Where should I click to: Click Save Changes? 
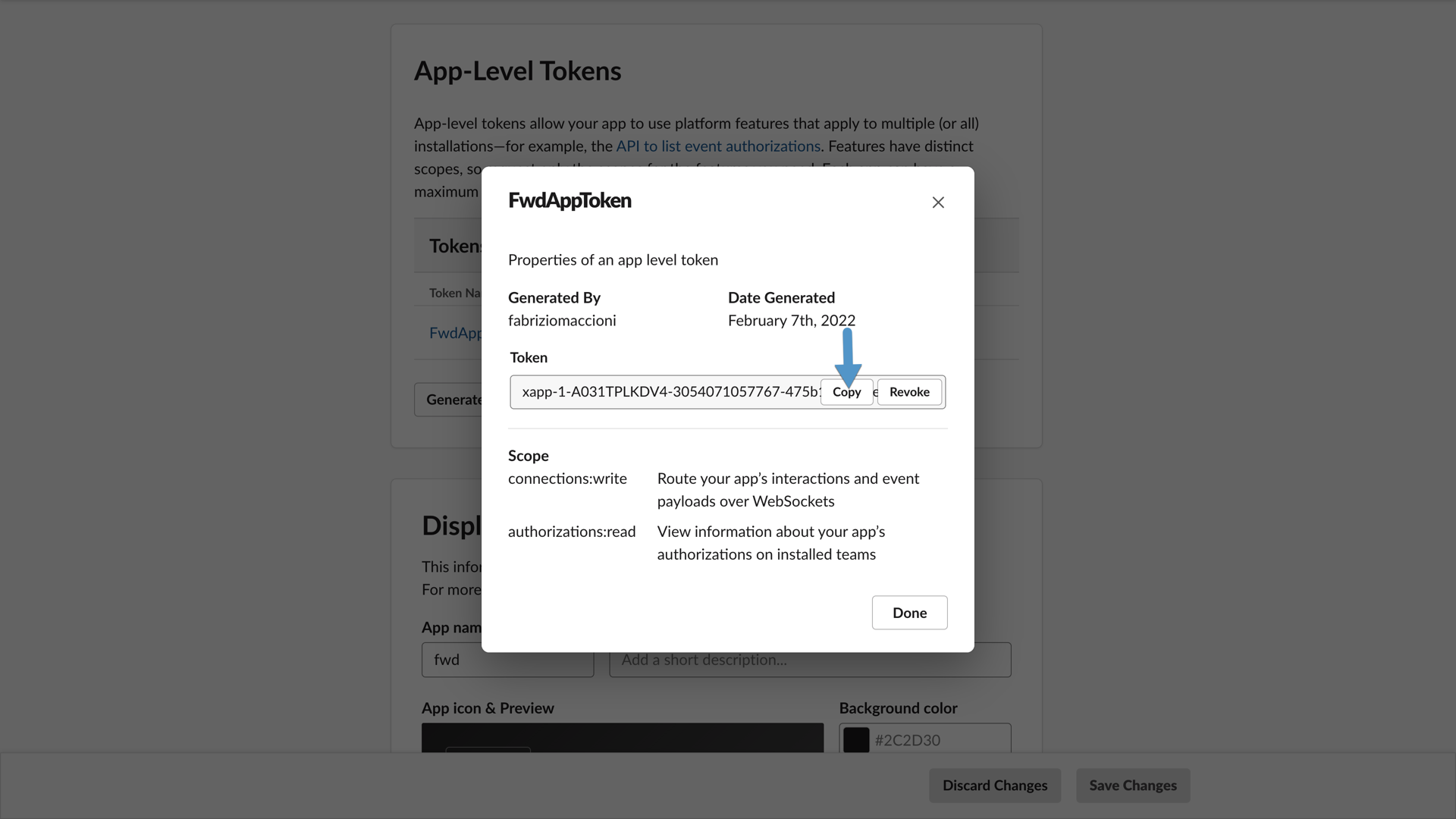point(1132,785)
